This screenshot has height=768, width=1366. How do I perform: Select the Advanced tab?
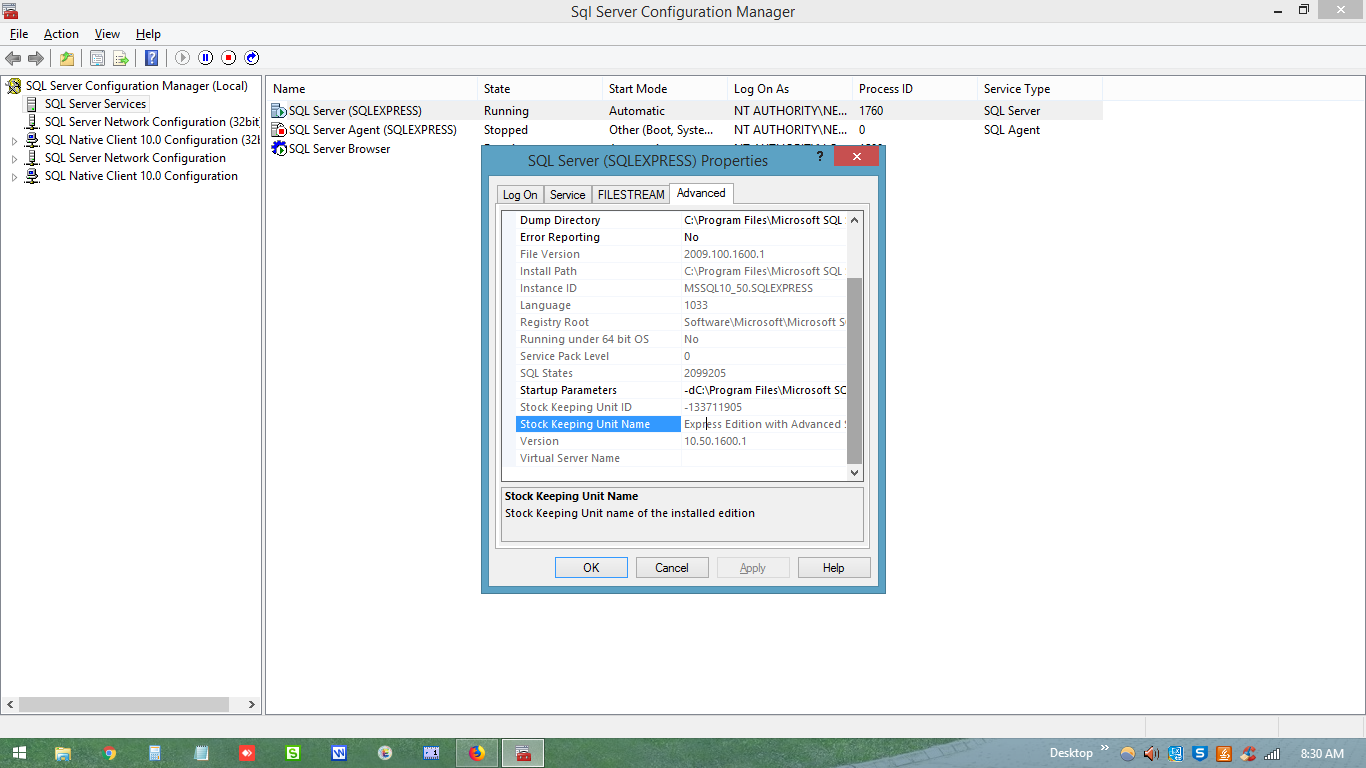701,193
